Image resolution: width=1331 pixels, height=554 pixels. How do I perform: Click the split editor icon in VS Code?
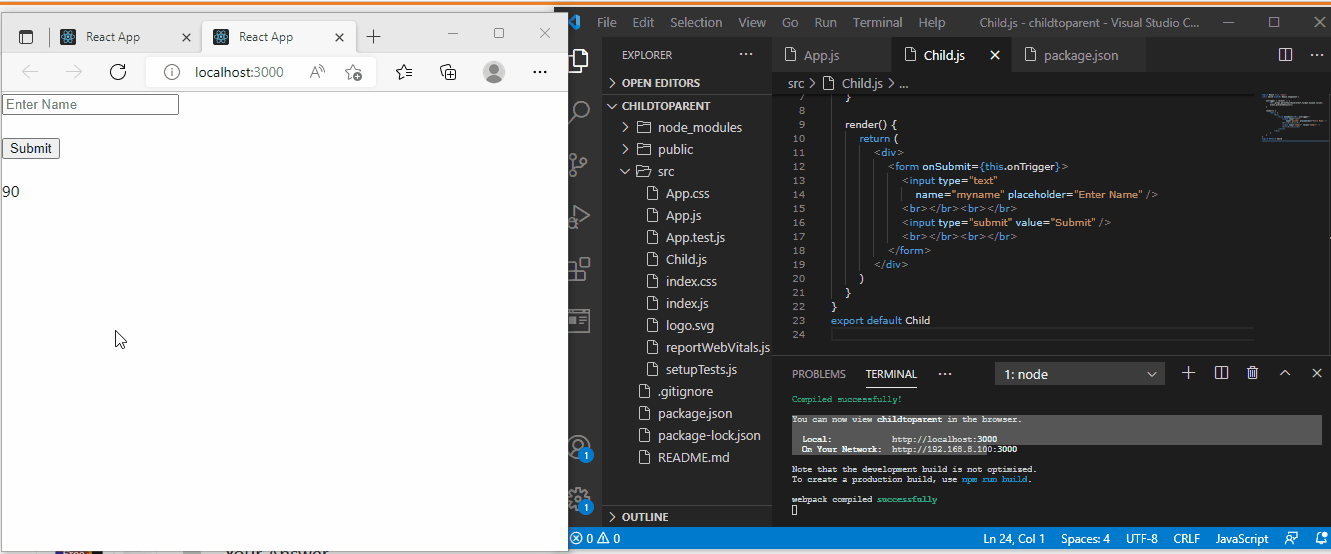(1285, 55)
